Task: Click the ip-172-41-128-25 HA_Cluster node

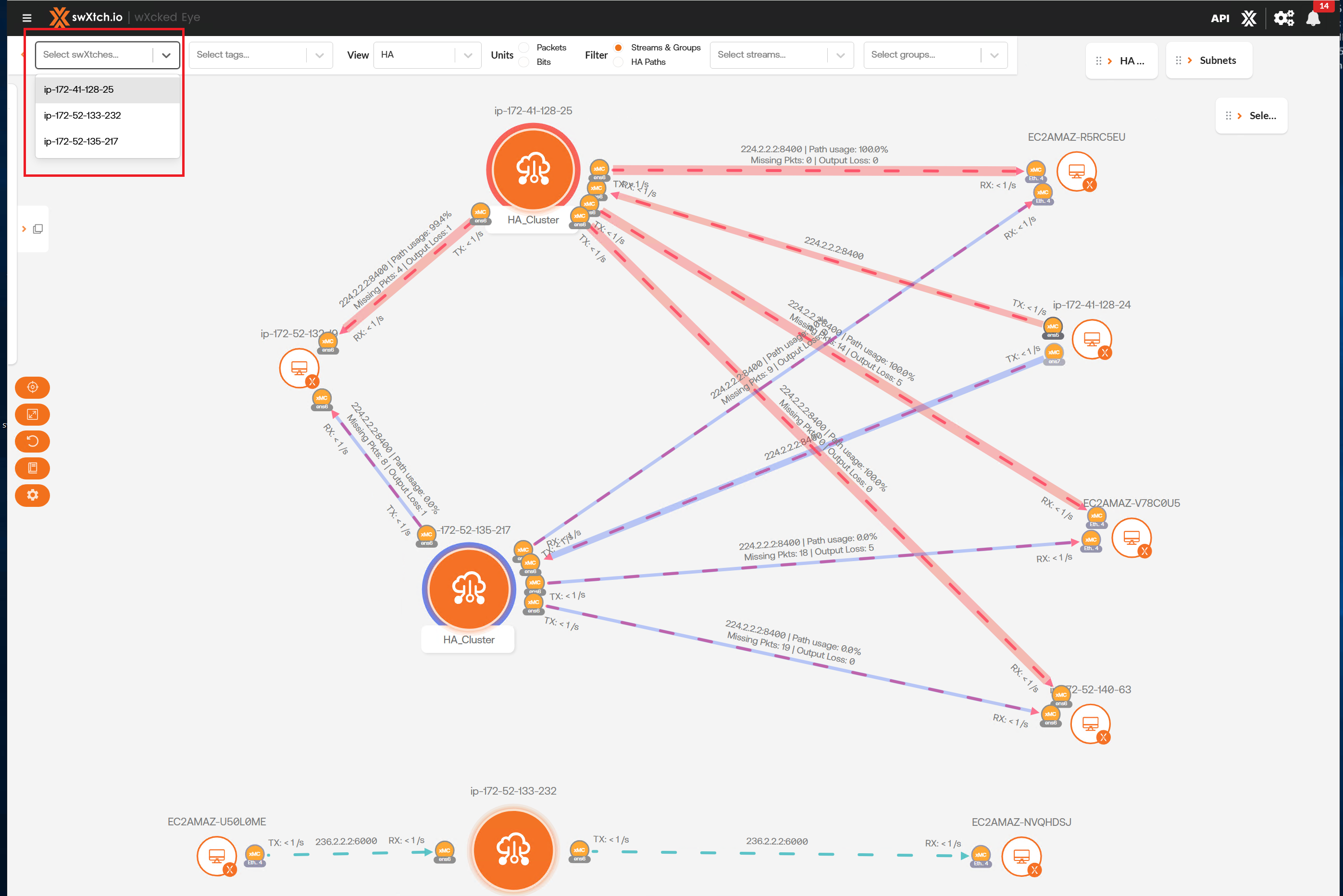Action: [533, 169]
